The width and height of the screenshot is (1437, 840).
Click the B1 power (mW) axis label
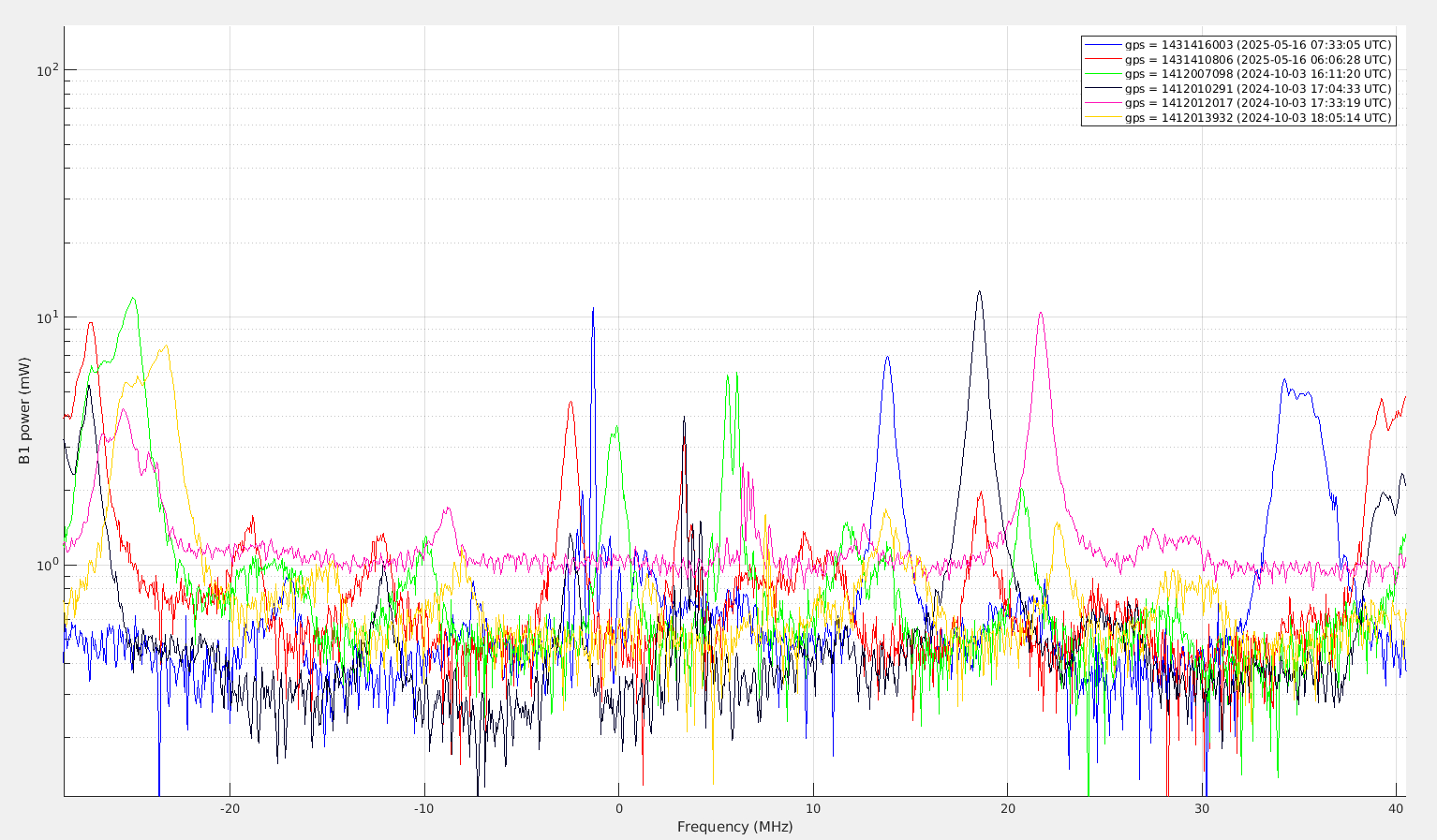(24, 411)
